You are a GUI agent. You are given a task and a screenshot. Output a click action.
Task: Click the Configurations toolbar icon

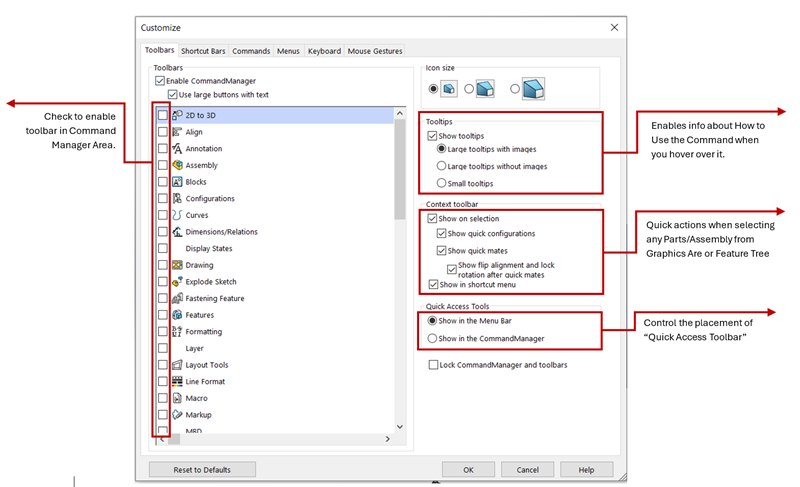click(177, 199)
